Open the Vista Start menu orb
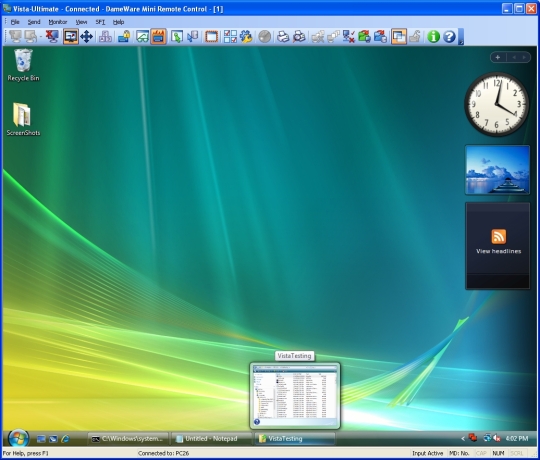This screenshot has height=460, width=540. point(18,439)
